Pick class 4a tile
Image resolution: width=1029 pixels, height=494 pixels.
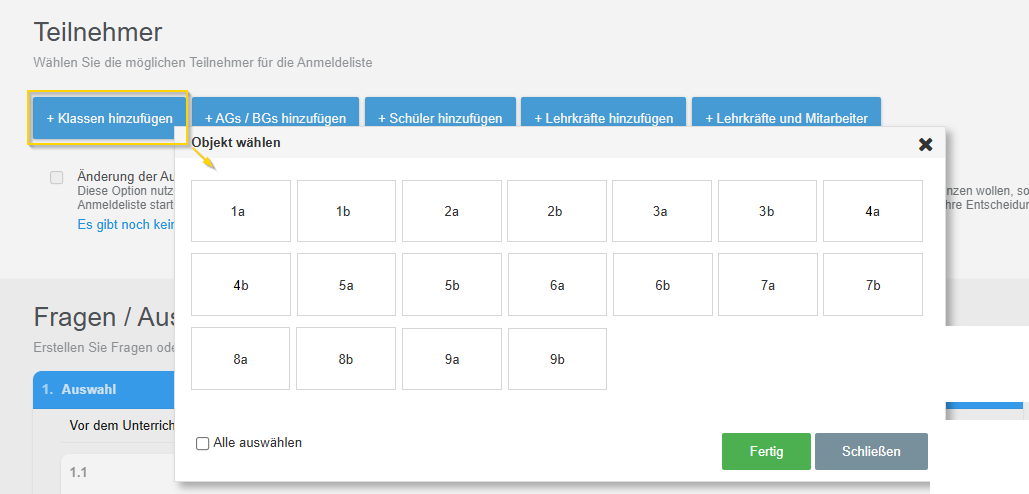click(872, 211)
